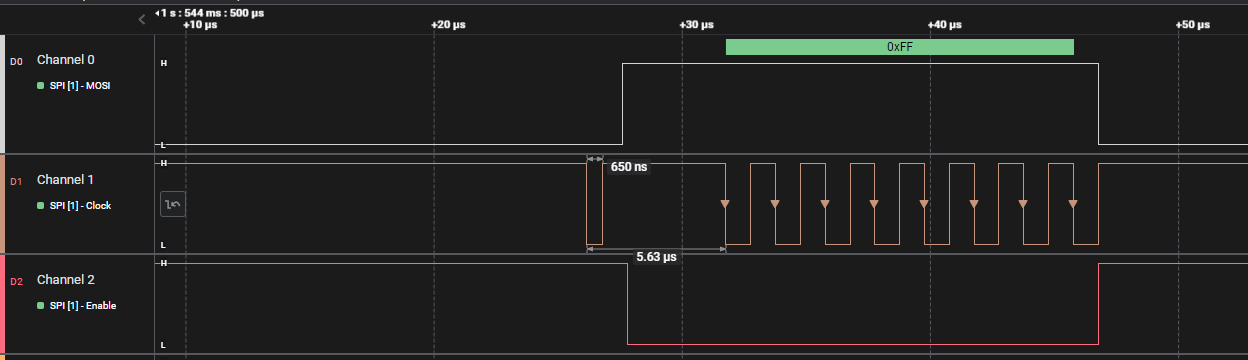Select the 0xFF decoded byte bubble
Screen dimensions: 1248x360
(x=899, y=47)
